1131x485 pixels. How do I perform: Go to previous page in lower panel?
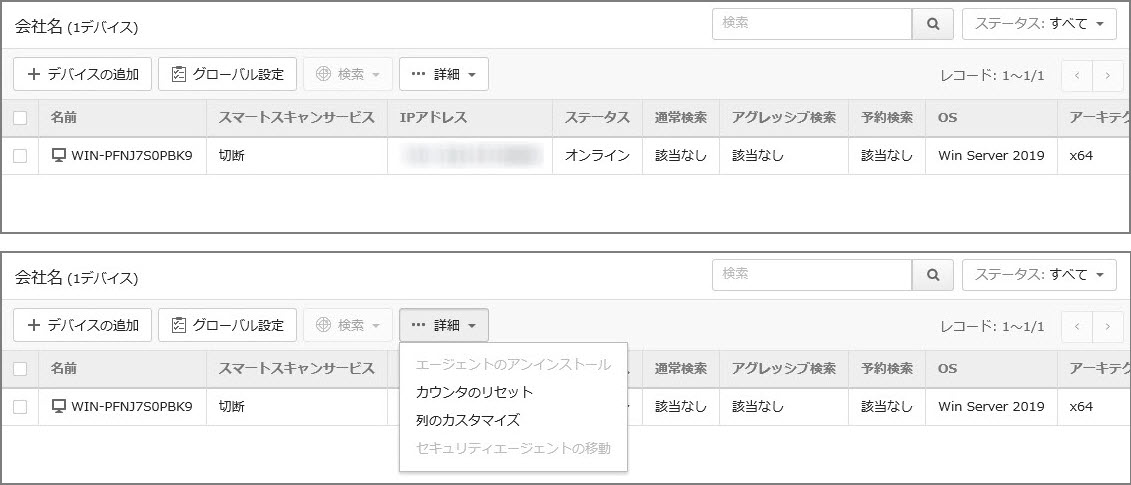[x=1077, y=325]
